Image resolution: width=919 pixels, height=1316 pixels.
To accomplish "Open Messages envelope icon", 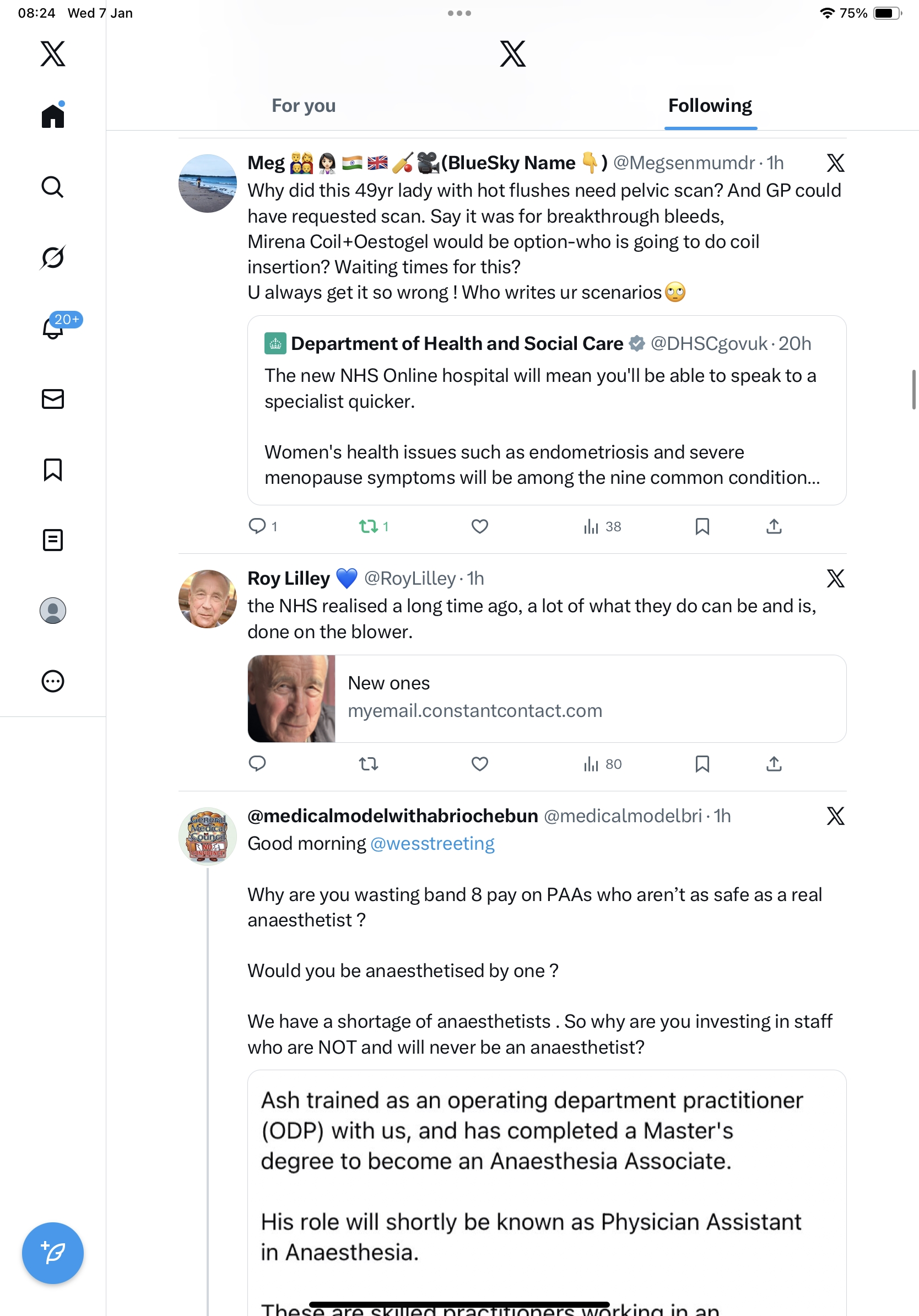I will [x=53, y=399].
